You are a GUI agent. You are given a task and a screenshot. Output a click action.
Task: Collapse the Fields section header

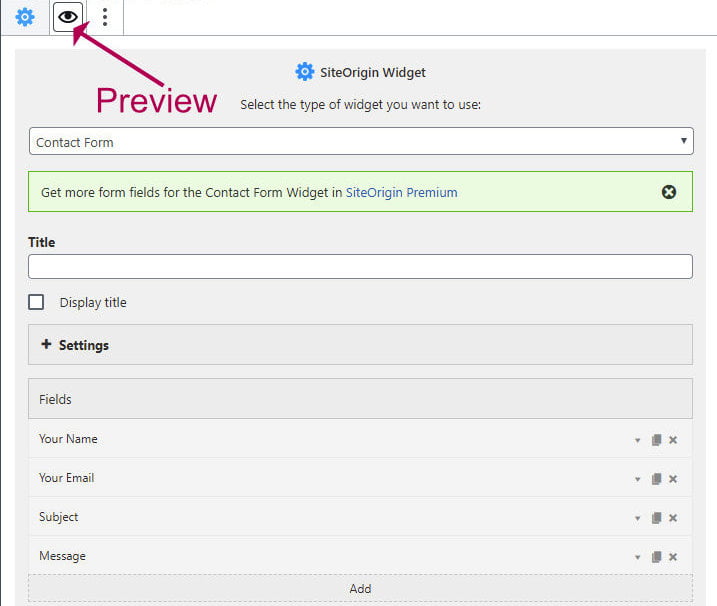click(x=360, y=399)
